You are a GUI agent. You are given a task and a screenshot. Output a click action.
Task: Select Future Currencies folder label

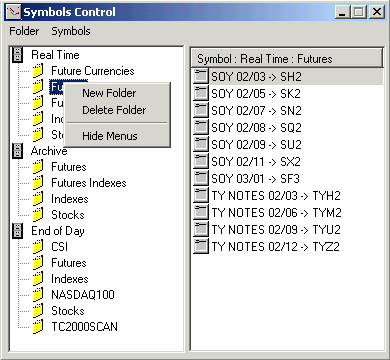pos(93,71)
